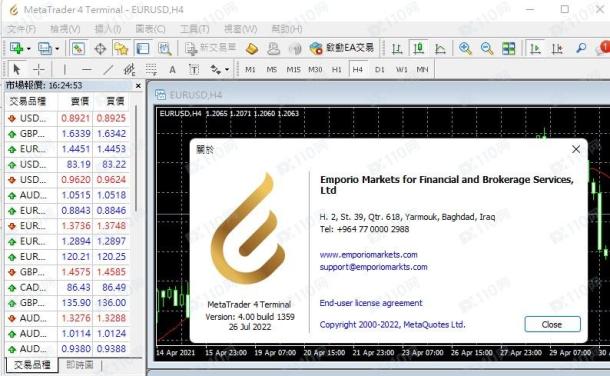The width and height of the screenshot is (610, 376).
Task: Select the Fibonacci retracement tool
Action: [151, 70]
